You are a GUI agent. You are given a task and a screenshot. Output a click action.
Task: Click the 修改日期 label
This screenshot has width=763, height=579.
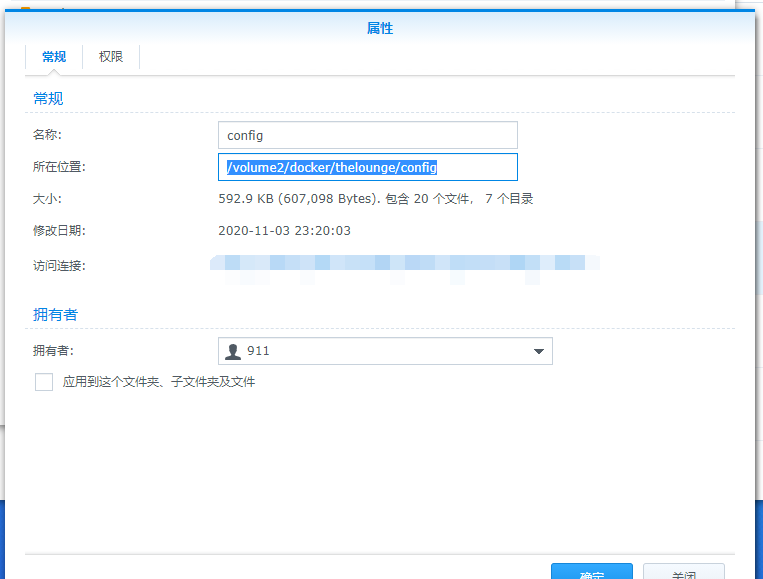click(x=59, y=231)
